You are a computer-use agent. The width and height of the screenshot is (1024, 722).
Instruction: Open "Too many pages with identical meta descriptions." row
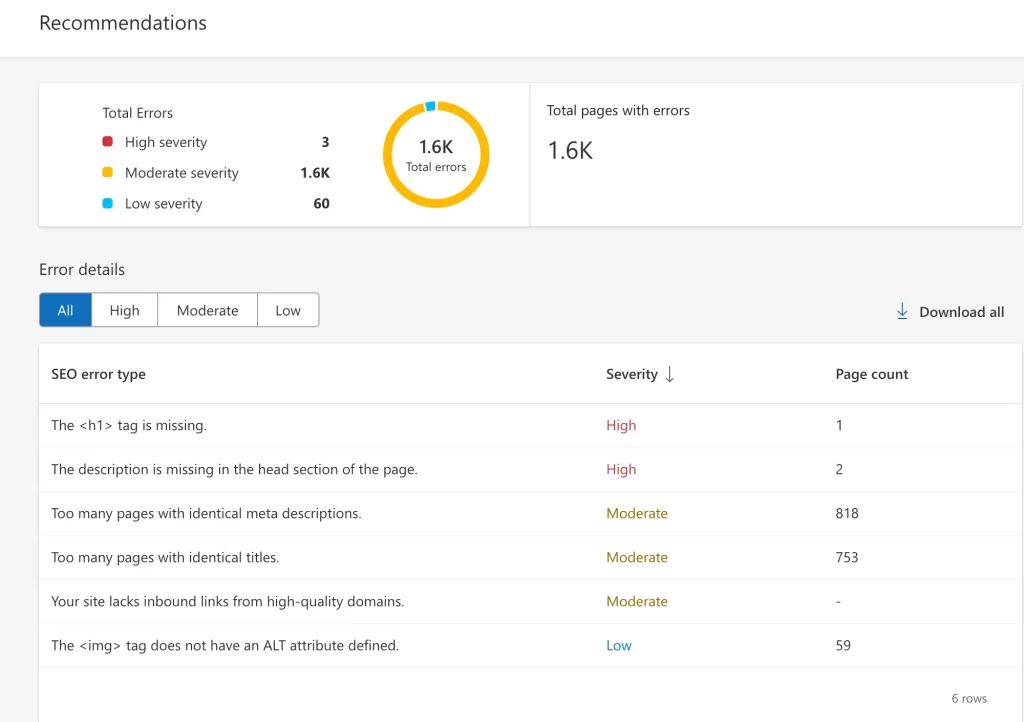(x=530, y=513)
